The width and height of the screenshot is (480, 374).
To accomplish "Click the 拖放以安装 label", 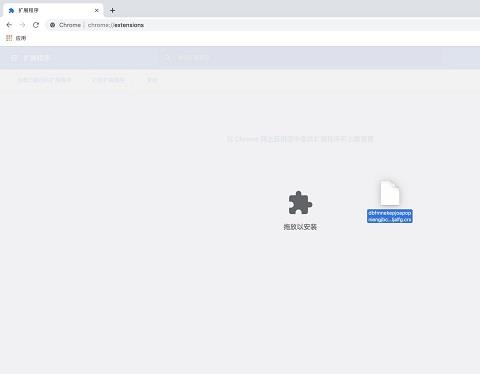I will pos(300,227).
